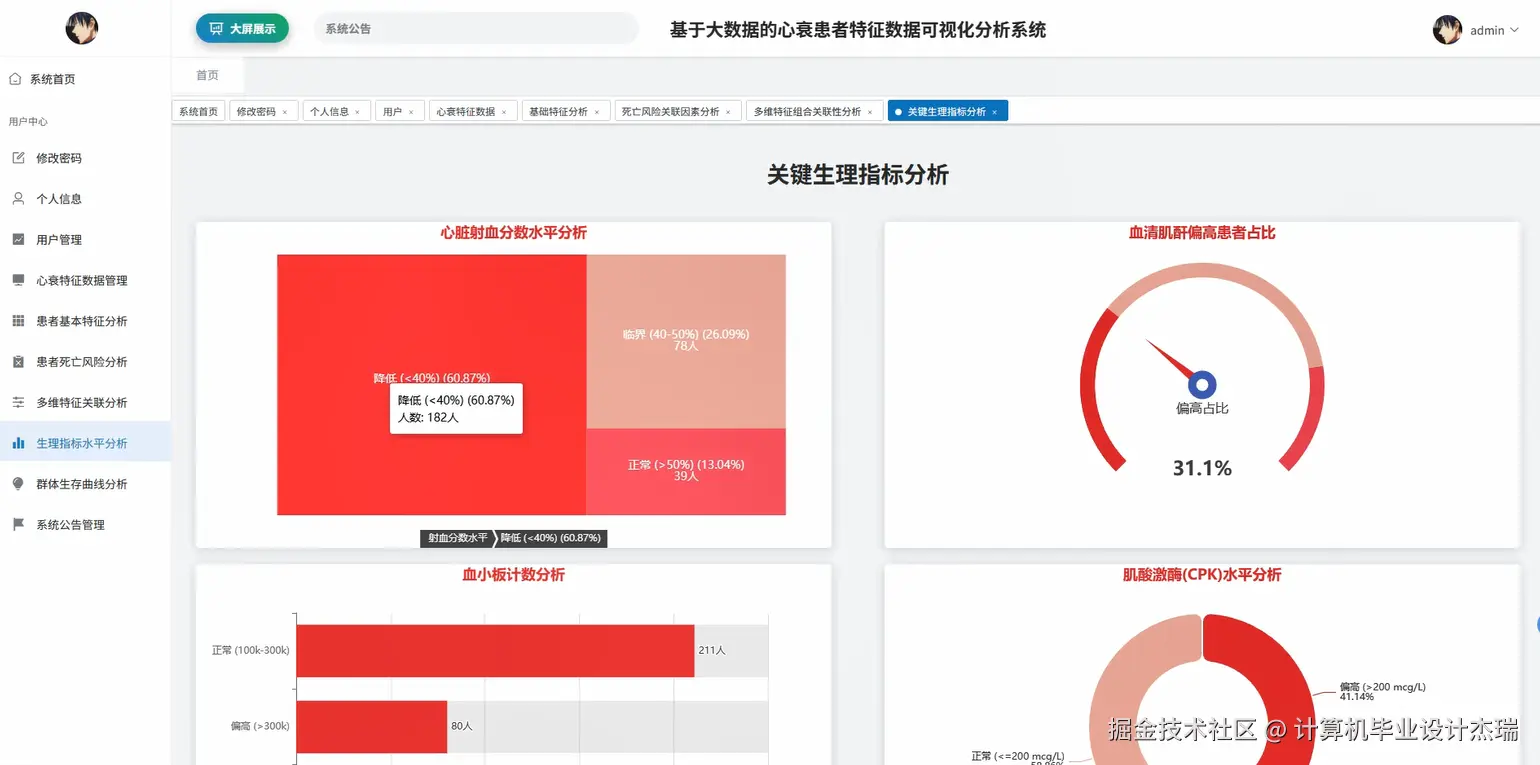Click the sidebar avatar at top left
1540x765 pixels.
point(82,28)
